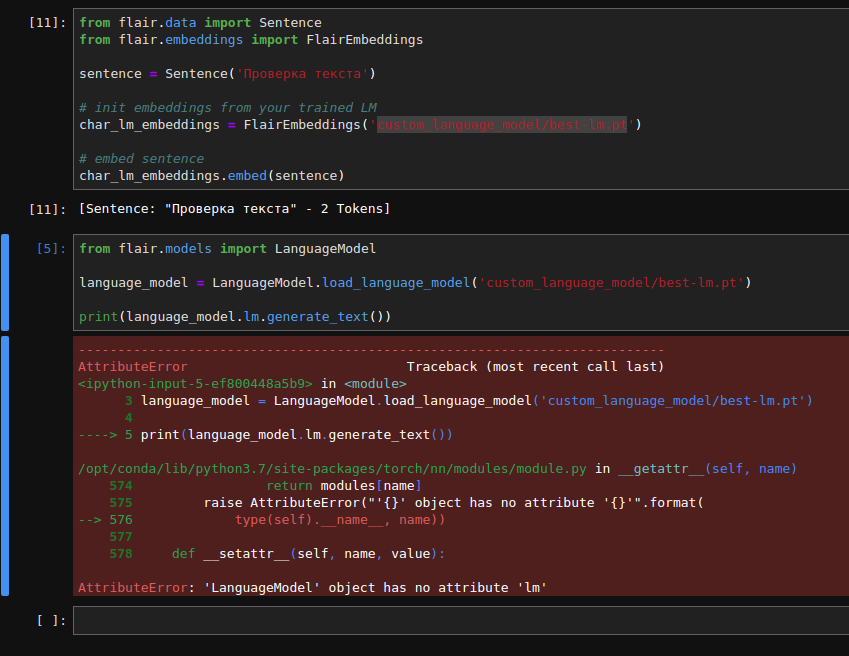
Task: Click the dashed red separator in the traceback
Action: click(x=370, y=349)
